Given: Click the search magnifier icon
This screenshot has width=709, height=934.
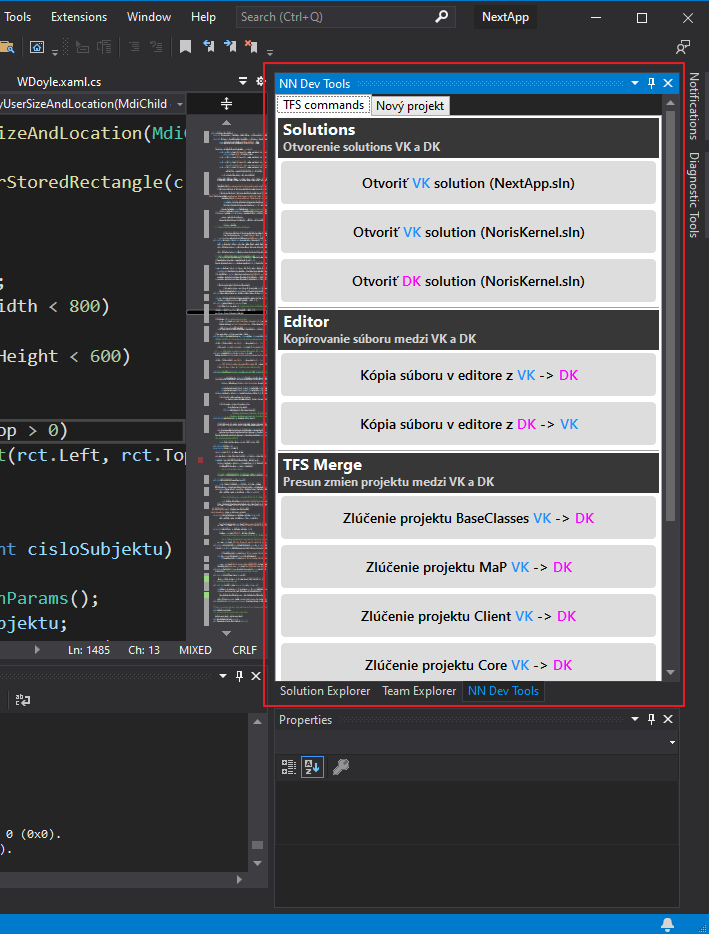Looking at the screenshot, I should 442,17.
